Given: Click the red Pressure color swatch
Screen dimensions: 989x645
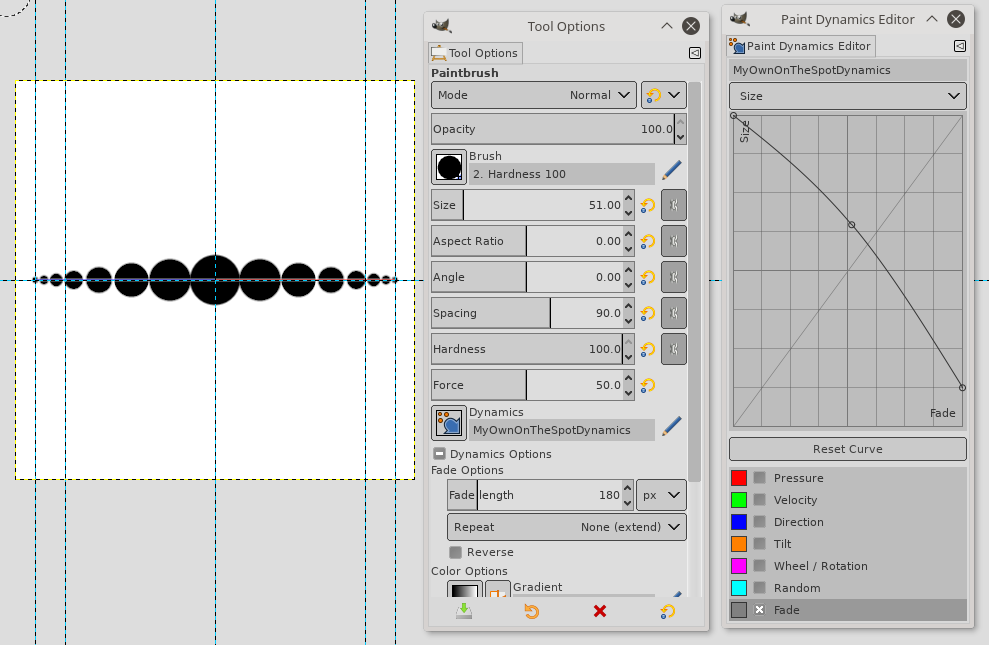Looking at the screenshot, I should tap(739, 478).
